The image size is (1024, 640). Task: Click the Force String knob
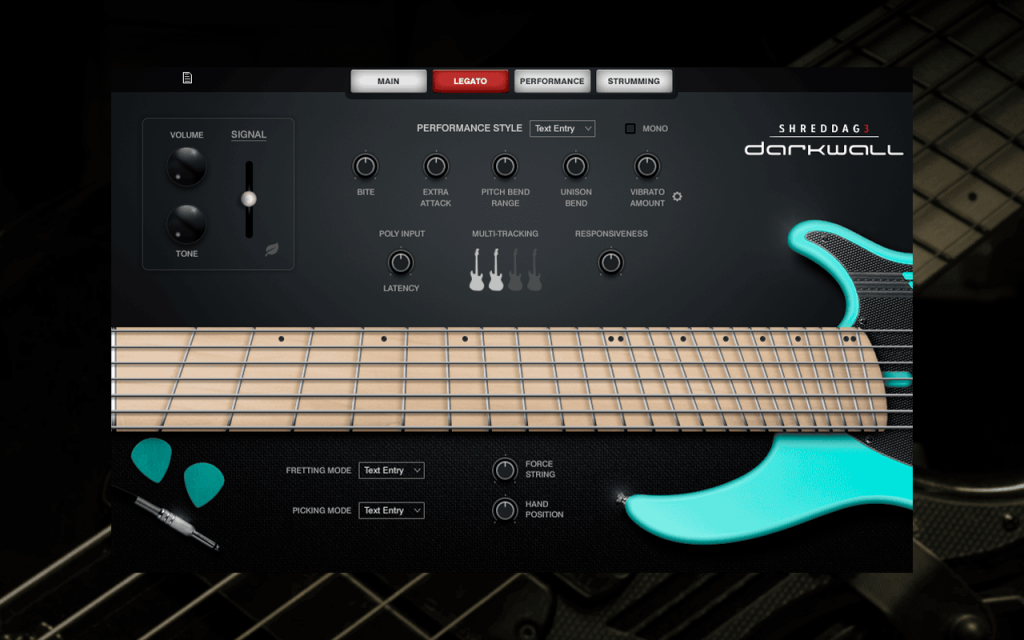[x=505, y=470]
